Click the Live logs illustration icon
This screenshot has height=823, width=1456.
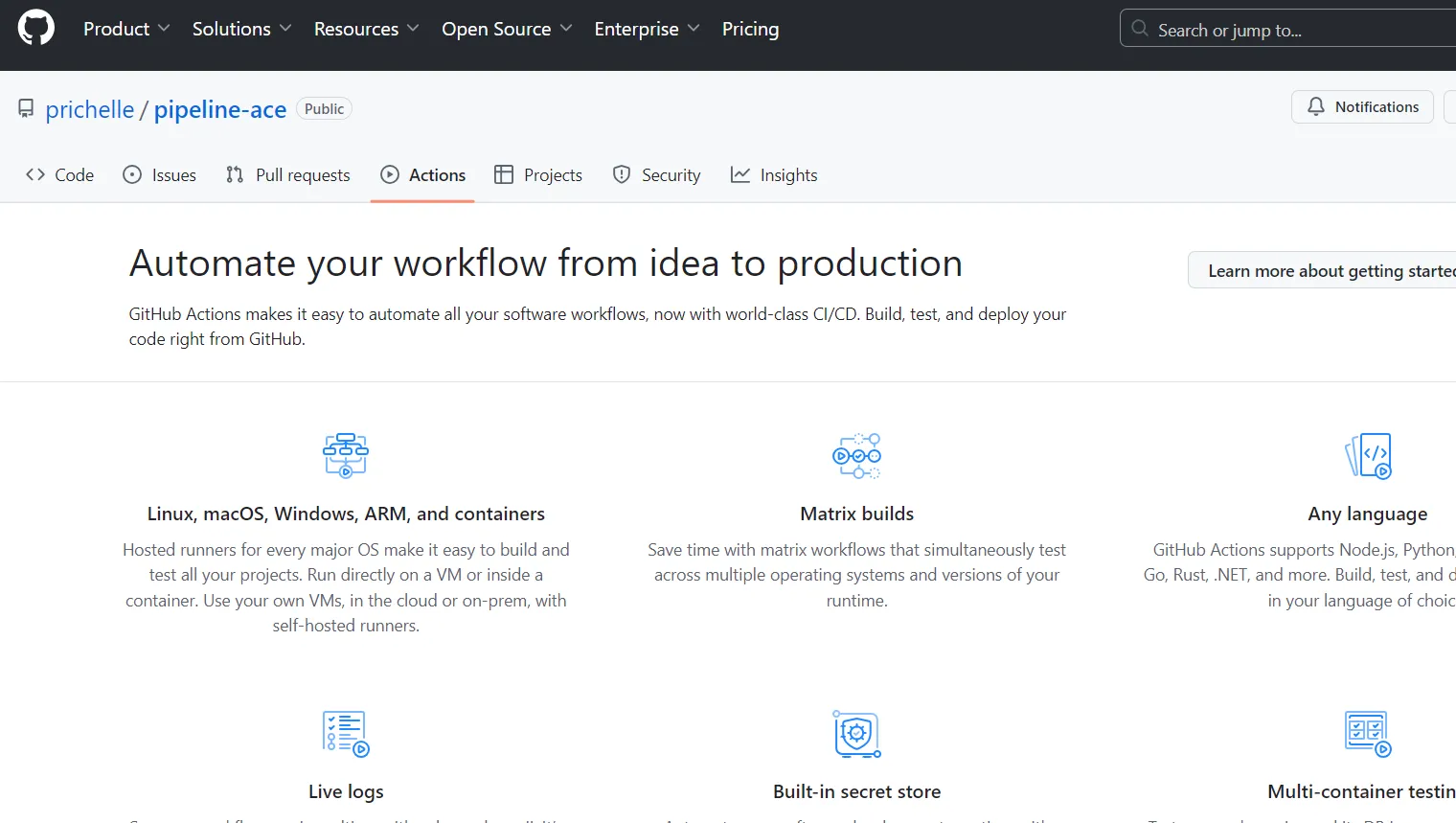346,734
